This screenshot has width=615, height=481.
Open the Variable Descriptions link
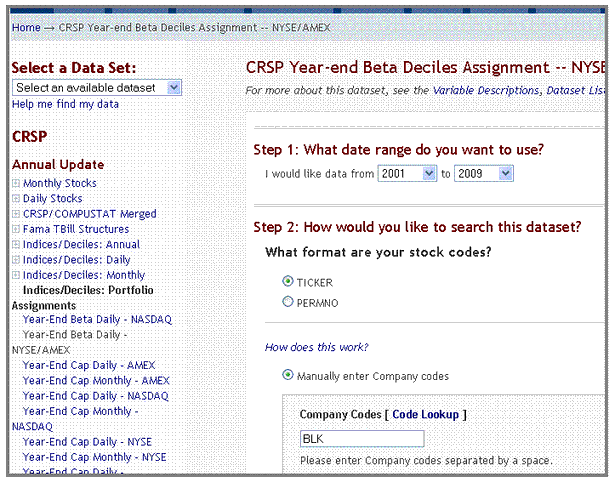[x=486, y=91]
